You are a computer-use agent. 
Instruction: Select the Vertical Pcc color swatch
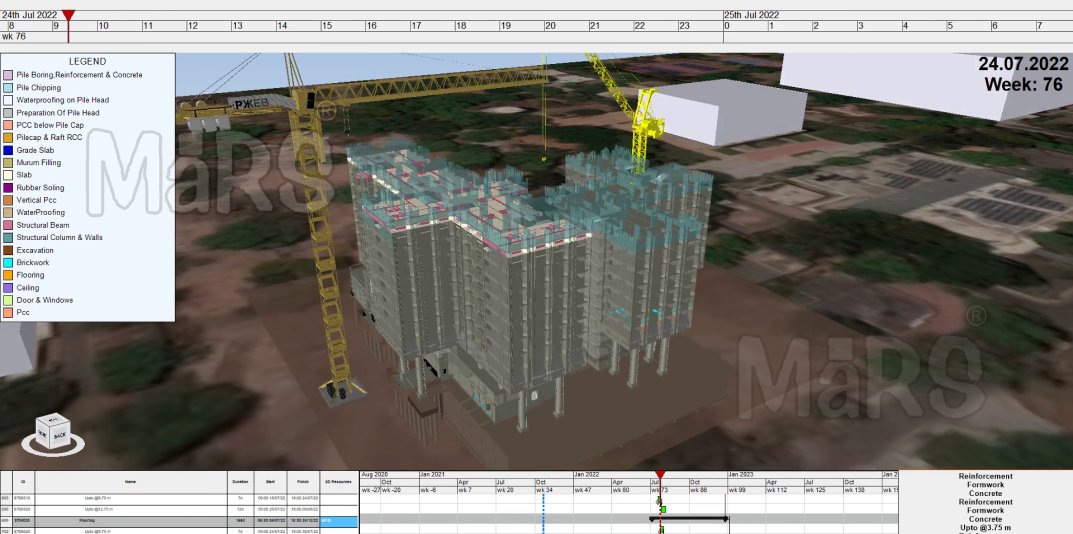[x=8, y=200]
